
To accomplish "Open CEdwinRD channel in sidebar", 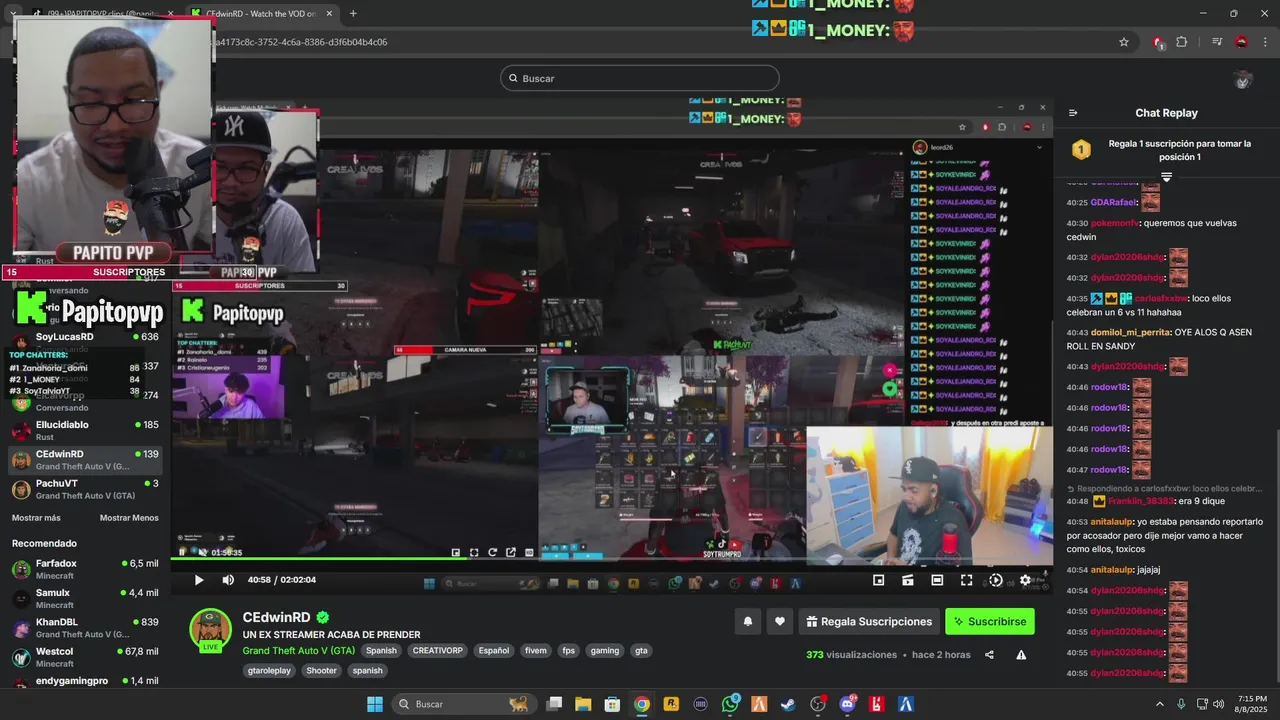I will point(85,460).
